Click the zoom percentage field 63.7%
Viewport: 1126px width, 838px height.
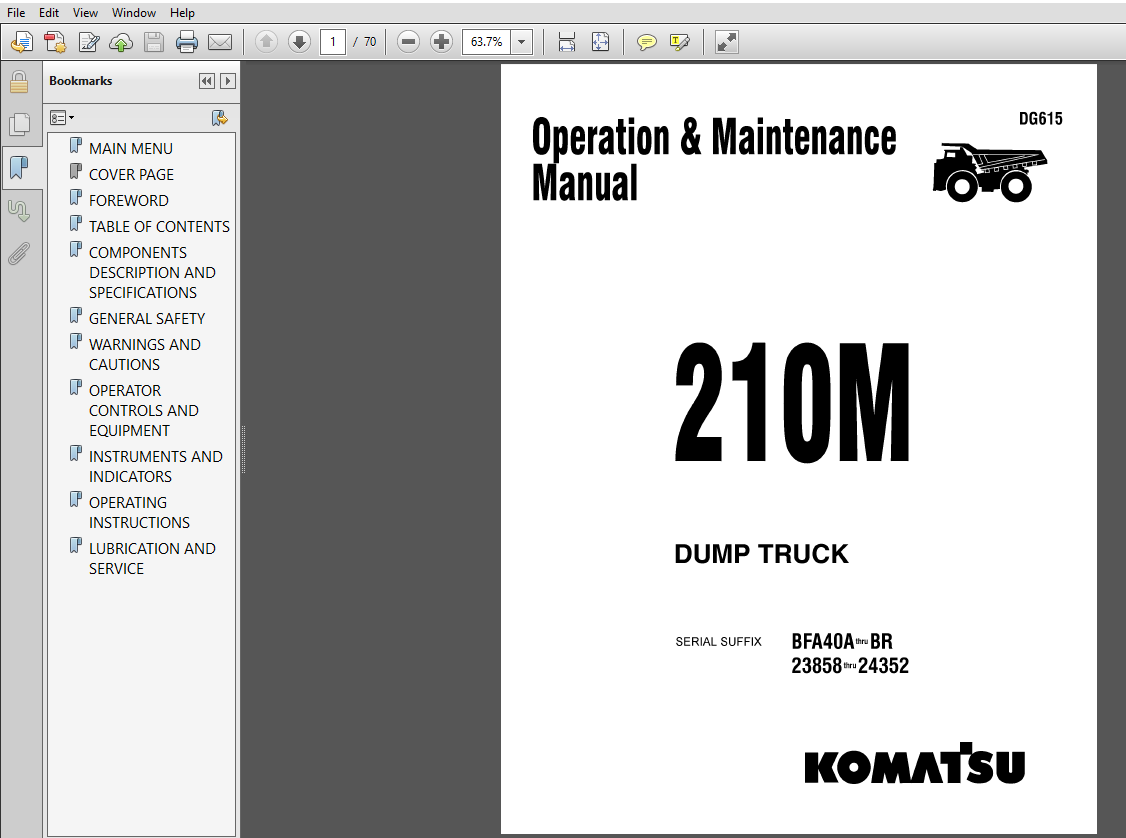486,42
